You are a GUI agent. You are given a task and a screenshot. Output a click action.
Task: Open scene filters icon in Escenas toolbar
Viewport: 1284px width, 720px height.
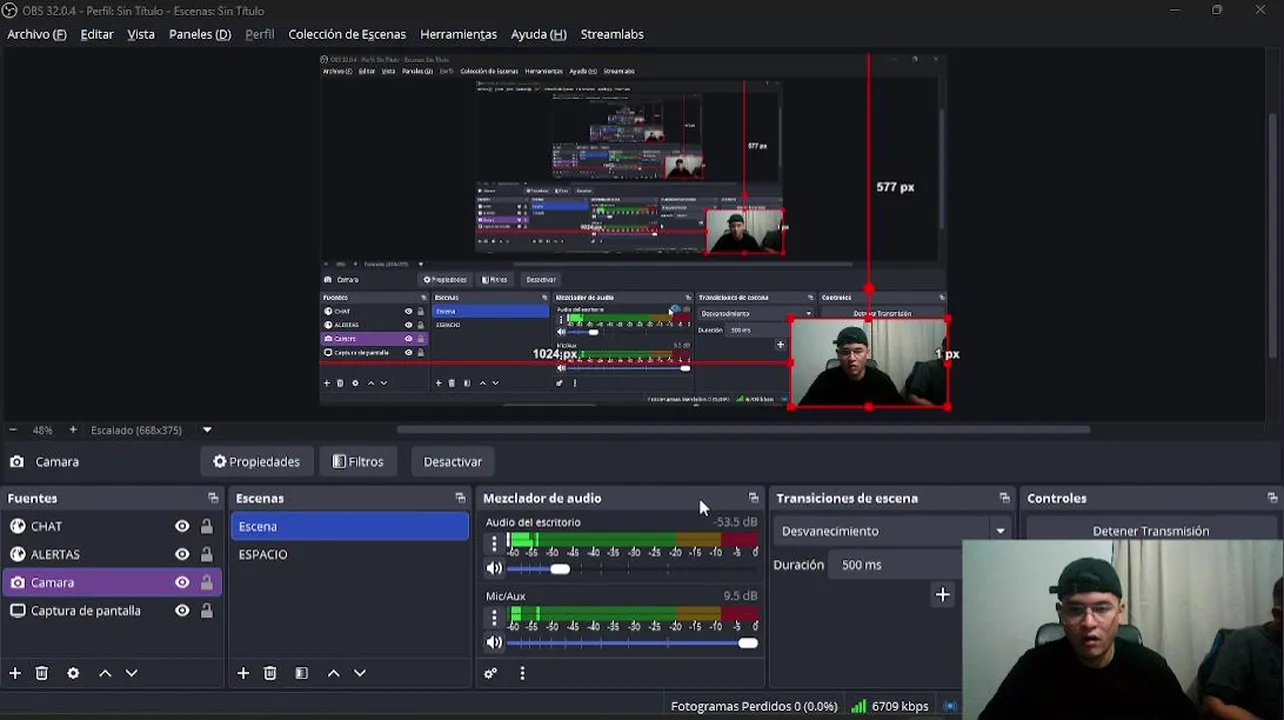pyautogui.click(x=301, y=673)
